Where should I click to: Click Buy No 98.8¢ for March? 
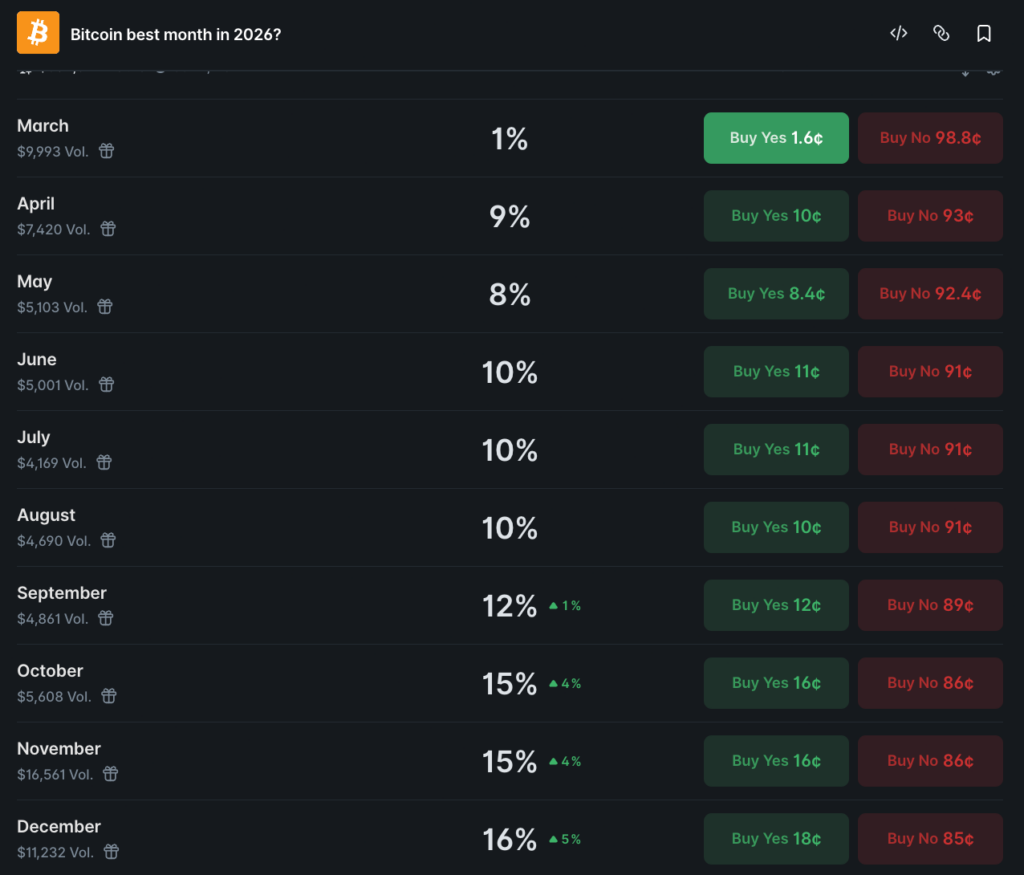930,138
